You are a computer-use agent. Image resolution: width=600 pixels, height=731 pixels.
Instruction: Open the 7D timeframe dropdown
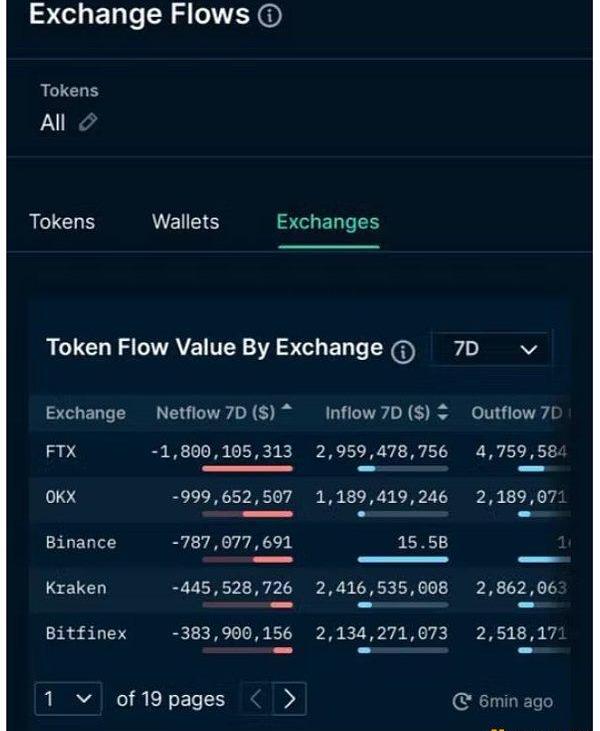tap(490, 349)
